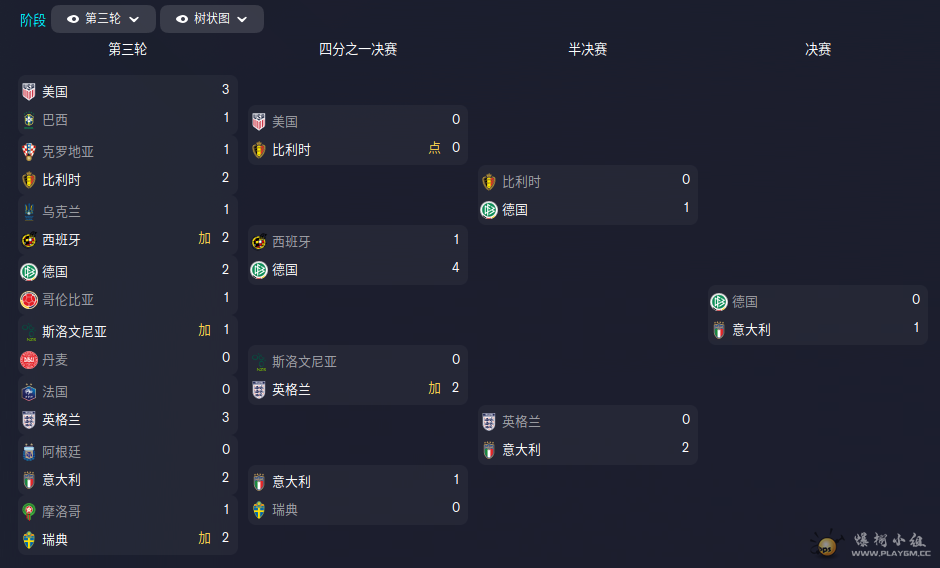Click the USA flag icon in third round
Image resolution: width=940 pixels, height=568 pixels.
pyautogui.click(x=29, y=91)
